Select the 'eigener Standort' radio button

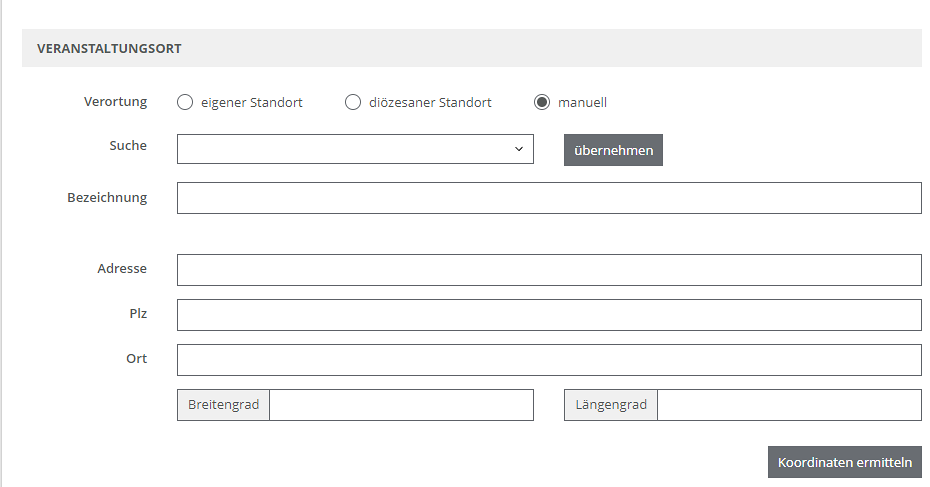coord(184,102)
